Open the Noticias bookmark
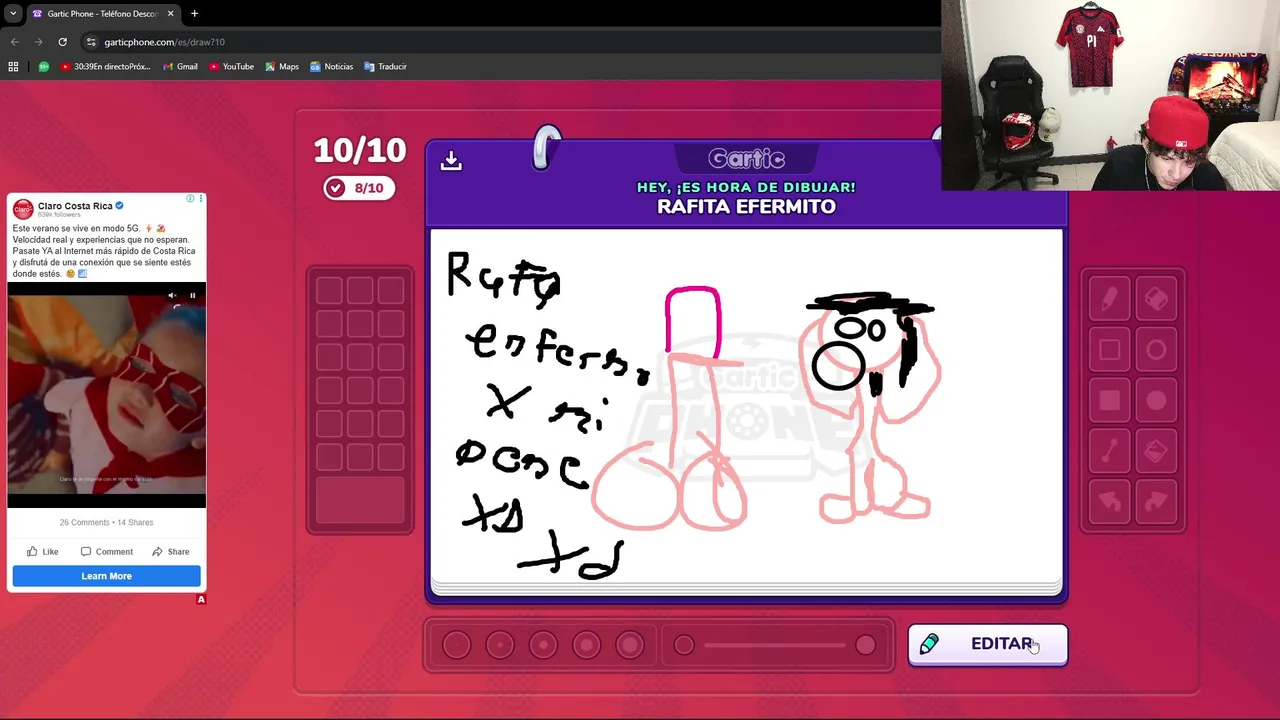This screenshot has width=1280, height=720. (x=331, y=66)
